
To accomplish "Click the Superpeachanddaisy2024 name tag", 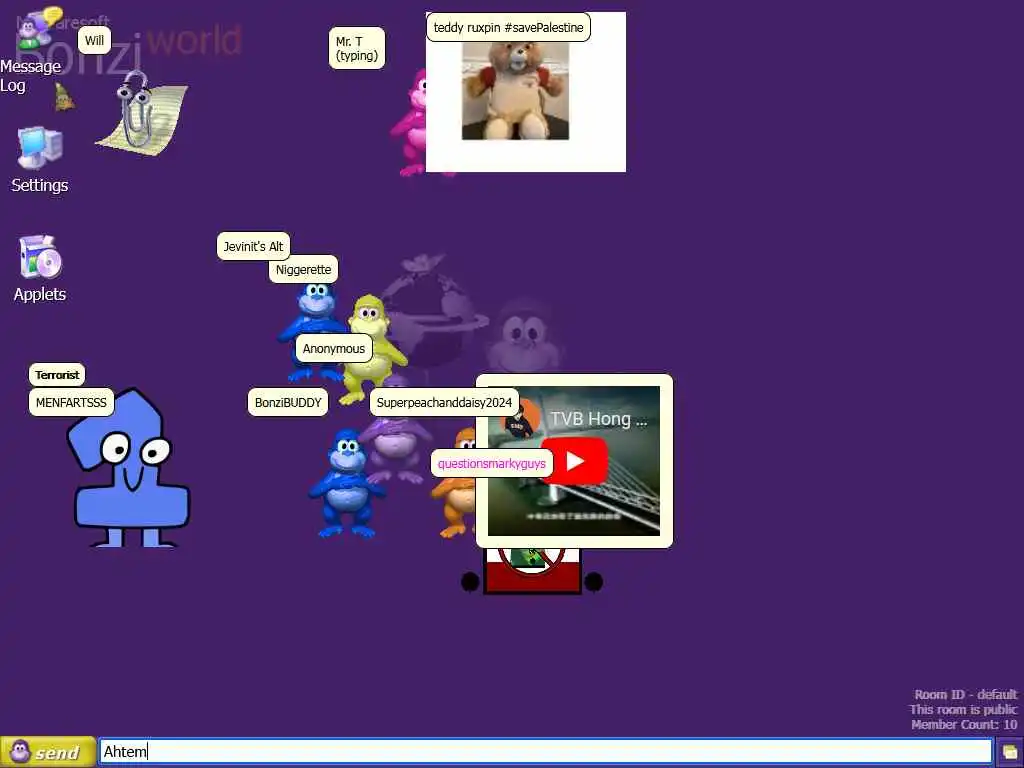I will [x=444, y=402].
